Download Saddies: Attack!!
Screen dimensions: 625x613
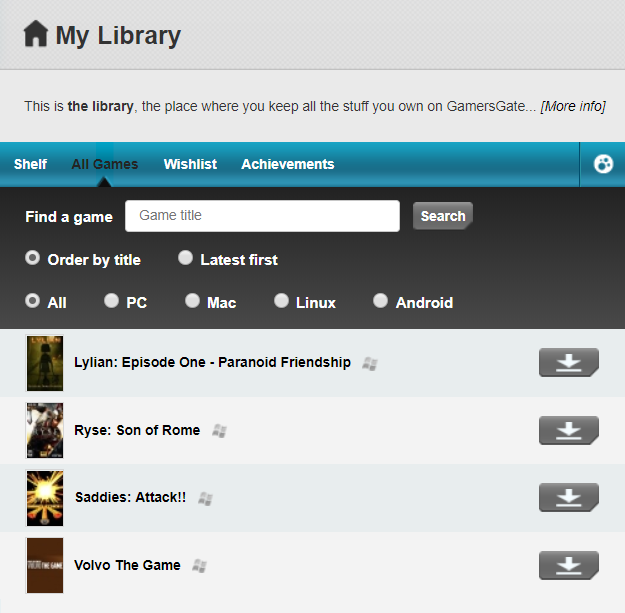568,497
